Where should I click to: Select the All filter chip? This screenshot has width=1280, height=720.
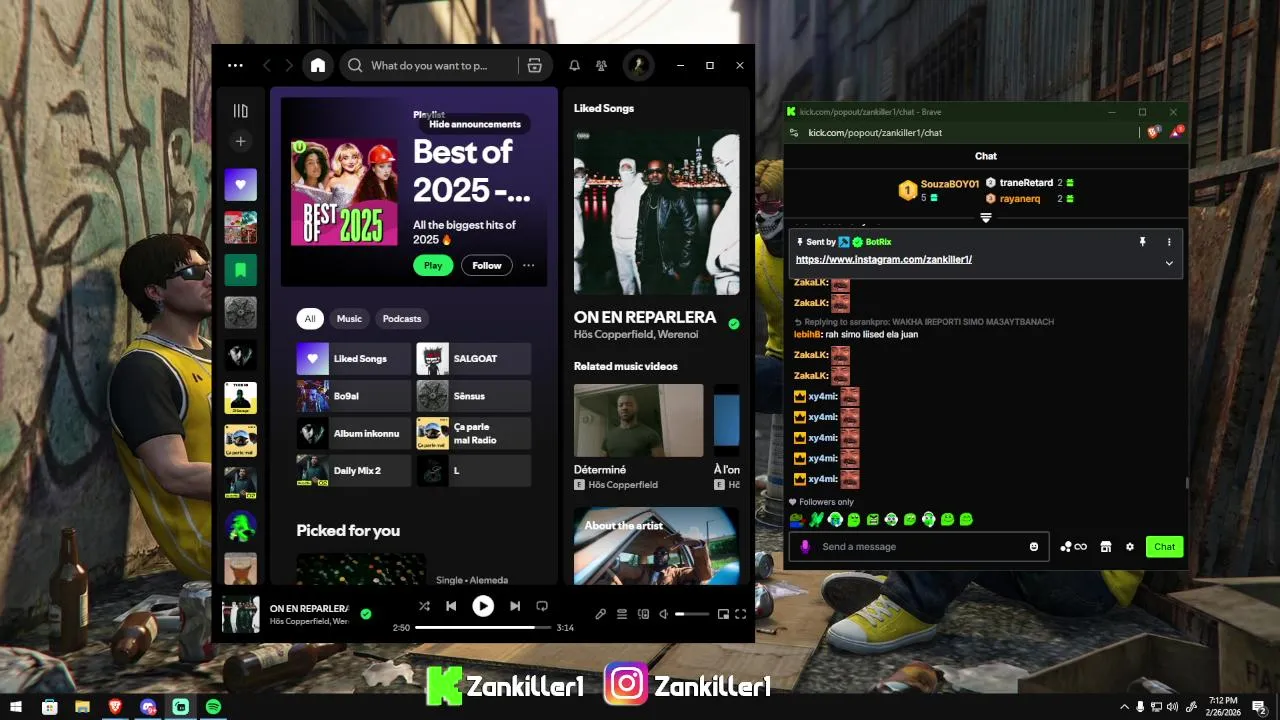310,318
